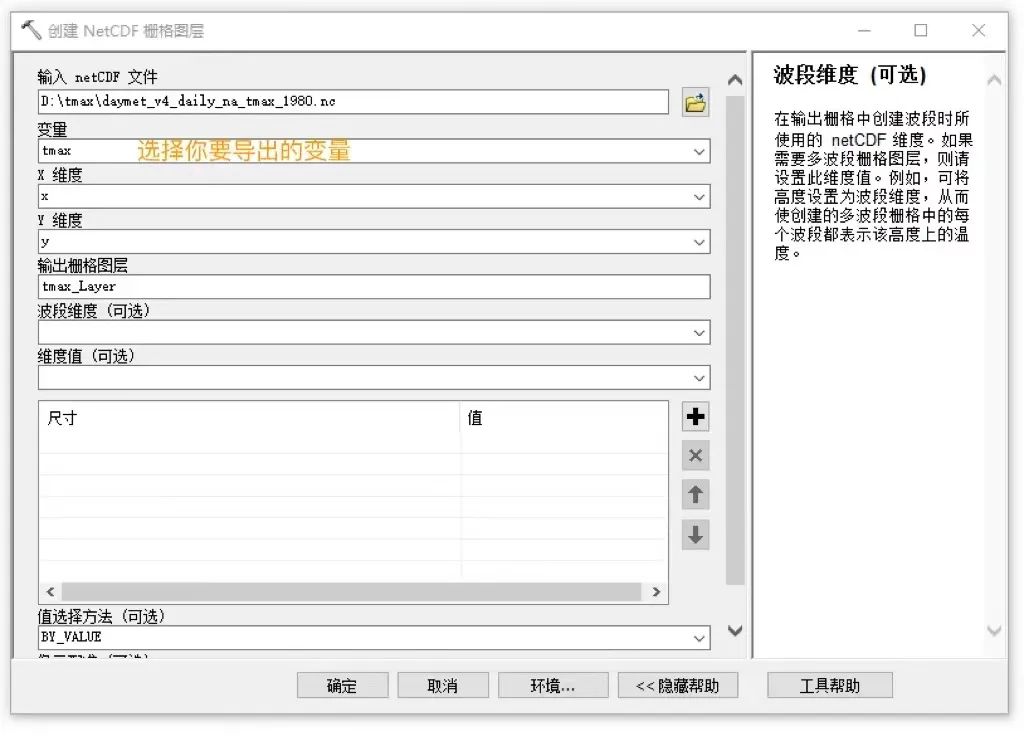The width and height of the screenshot is (1024, 739).
Task: Open the 波段维度 (可选) dropdown
Action: [x=701, y=331]
